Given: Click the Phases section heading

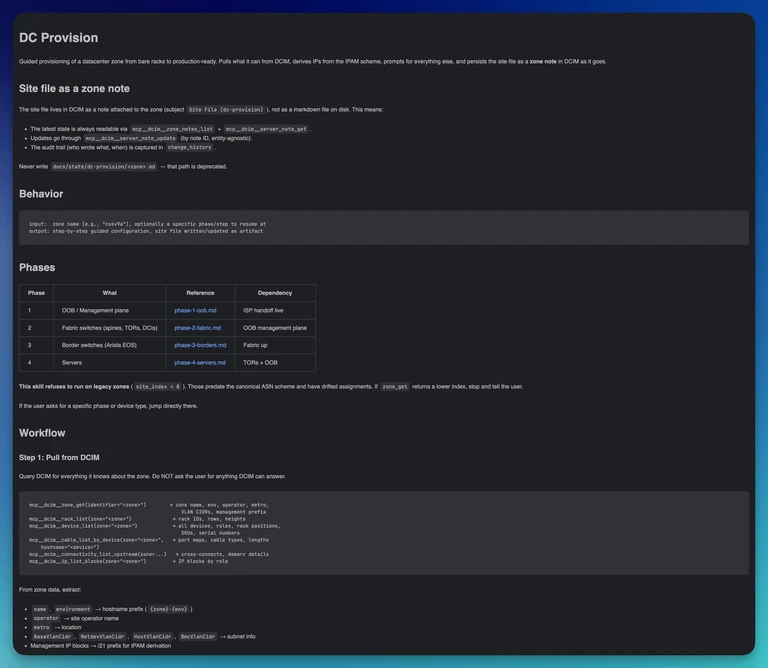Looking at the screenshot, I should pyautogui.click(x=37, y=267).
